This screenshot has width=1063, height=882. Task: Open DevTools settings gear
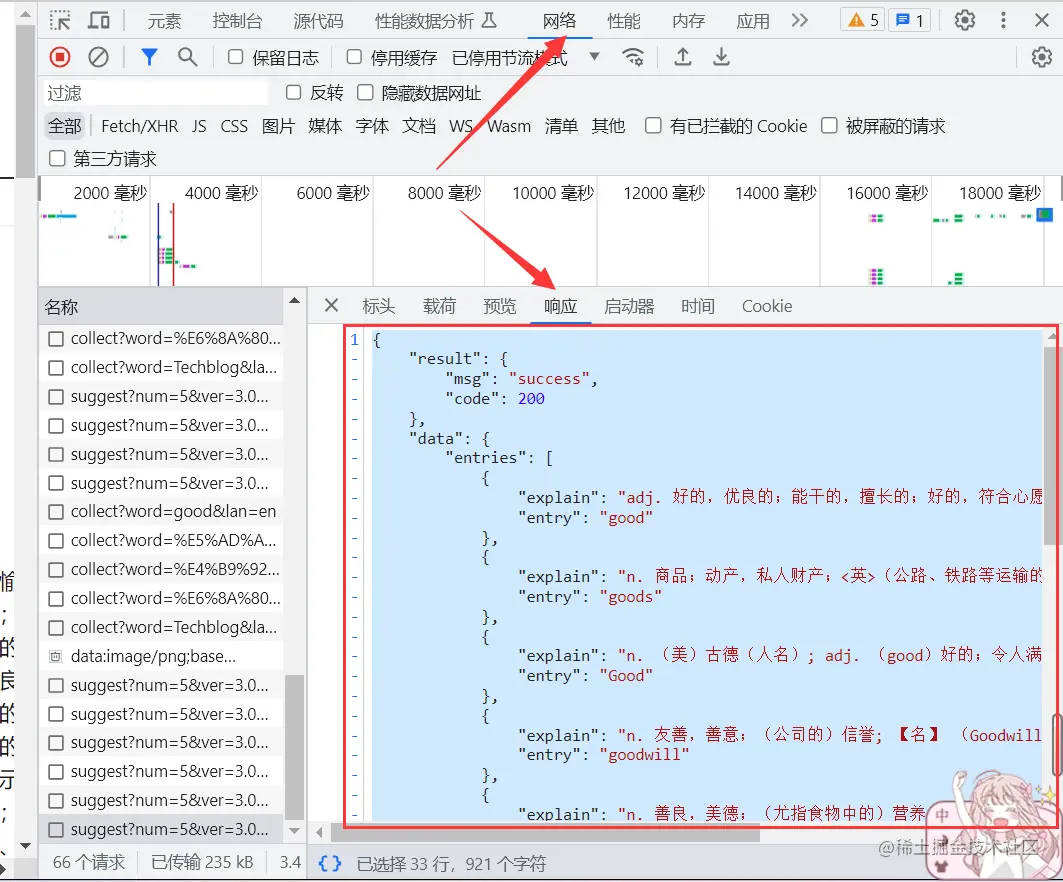pos(965,20)
